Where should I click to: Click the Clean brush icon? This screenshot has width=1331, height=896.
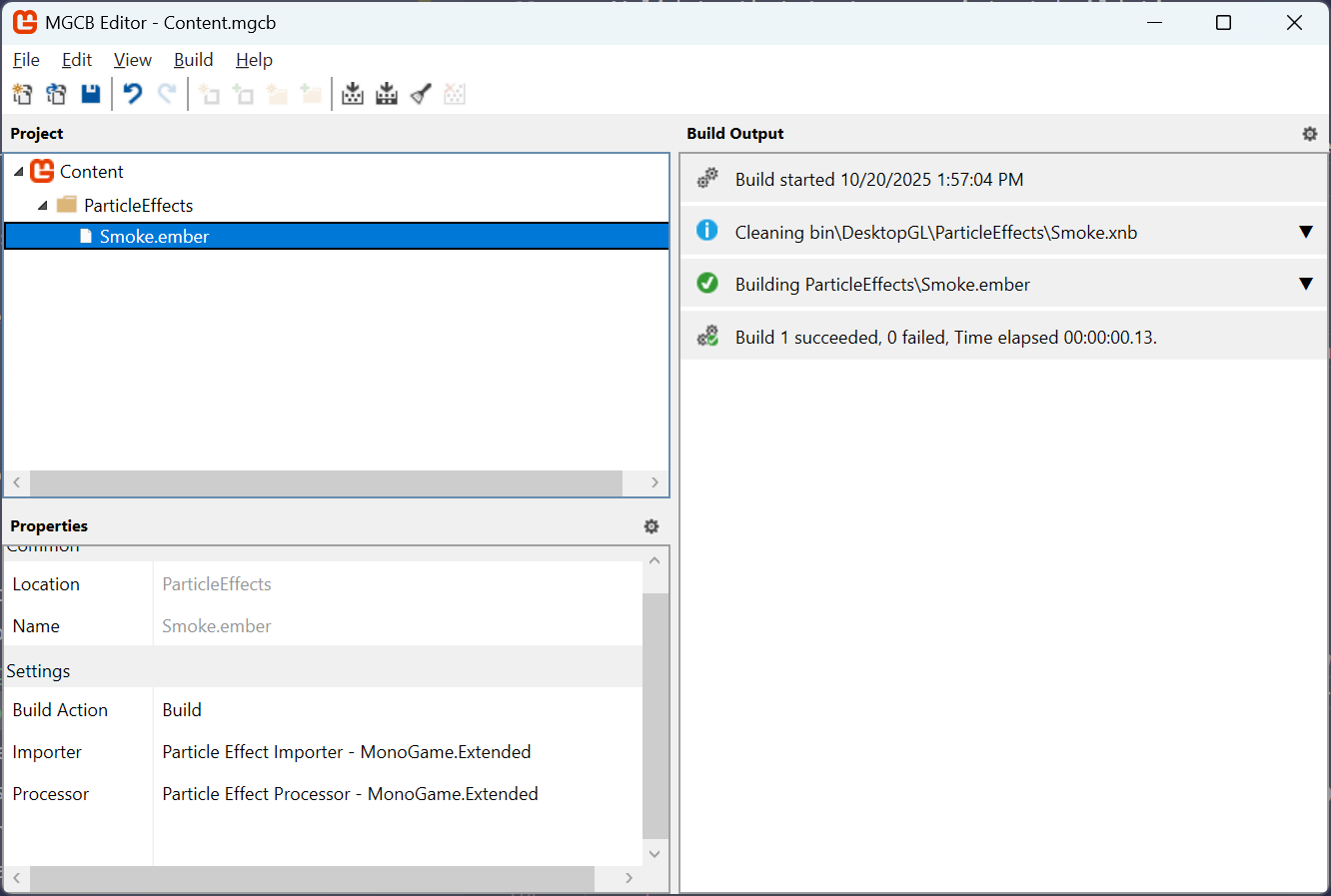coord(421,94)
